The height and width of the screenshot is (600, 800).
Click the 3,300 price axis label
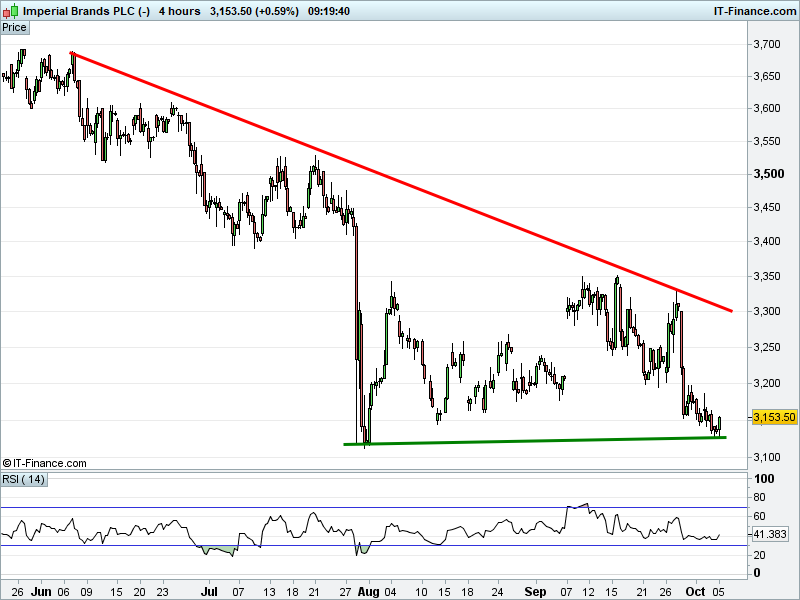pyautogui.click(x=767, y=311)
